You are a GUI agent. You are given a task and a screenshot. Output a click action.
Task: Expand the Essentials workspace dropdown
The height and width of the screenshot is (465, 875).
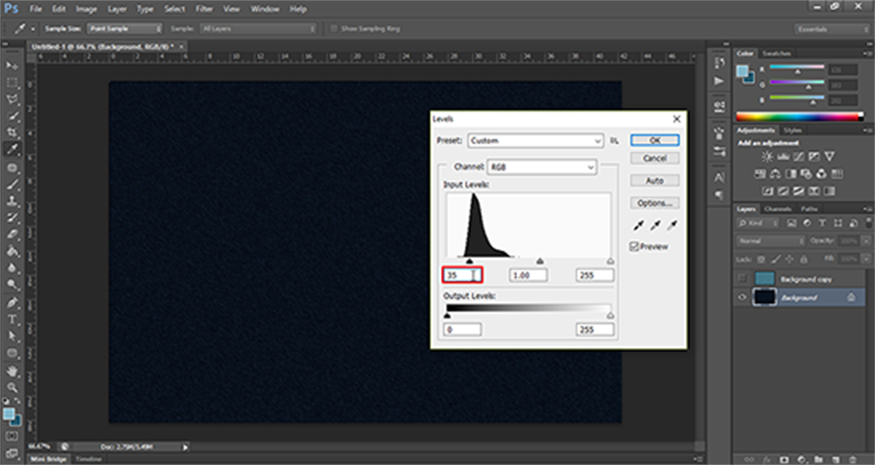832,30
